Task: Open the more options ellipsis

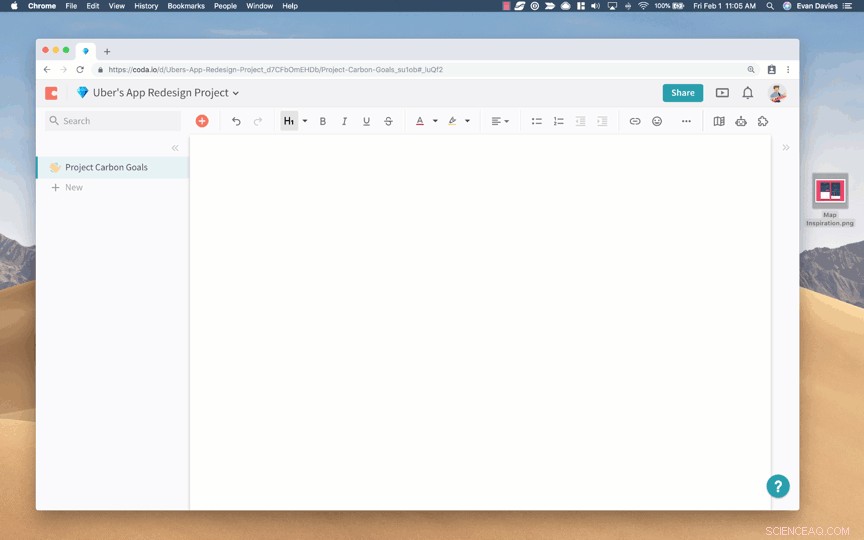Action: coord(686,121)
